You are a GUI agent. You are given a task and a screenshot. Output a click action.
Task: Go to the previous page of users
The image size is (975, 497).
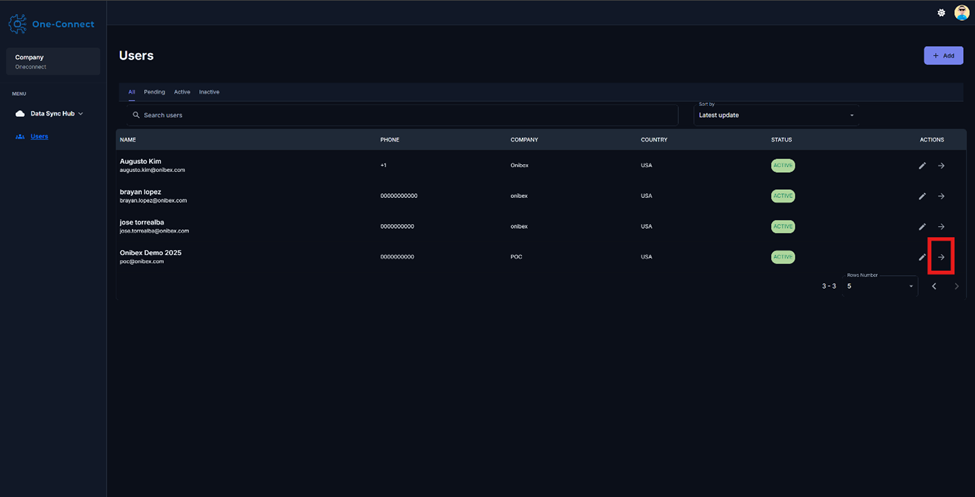934,286
